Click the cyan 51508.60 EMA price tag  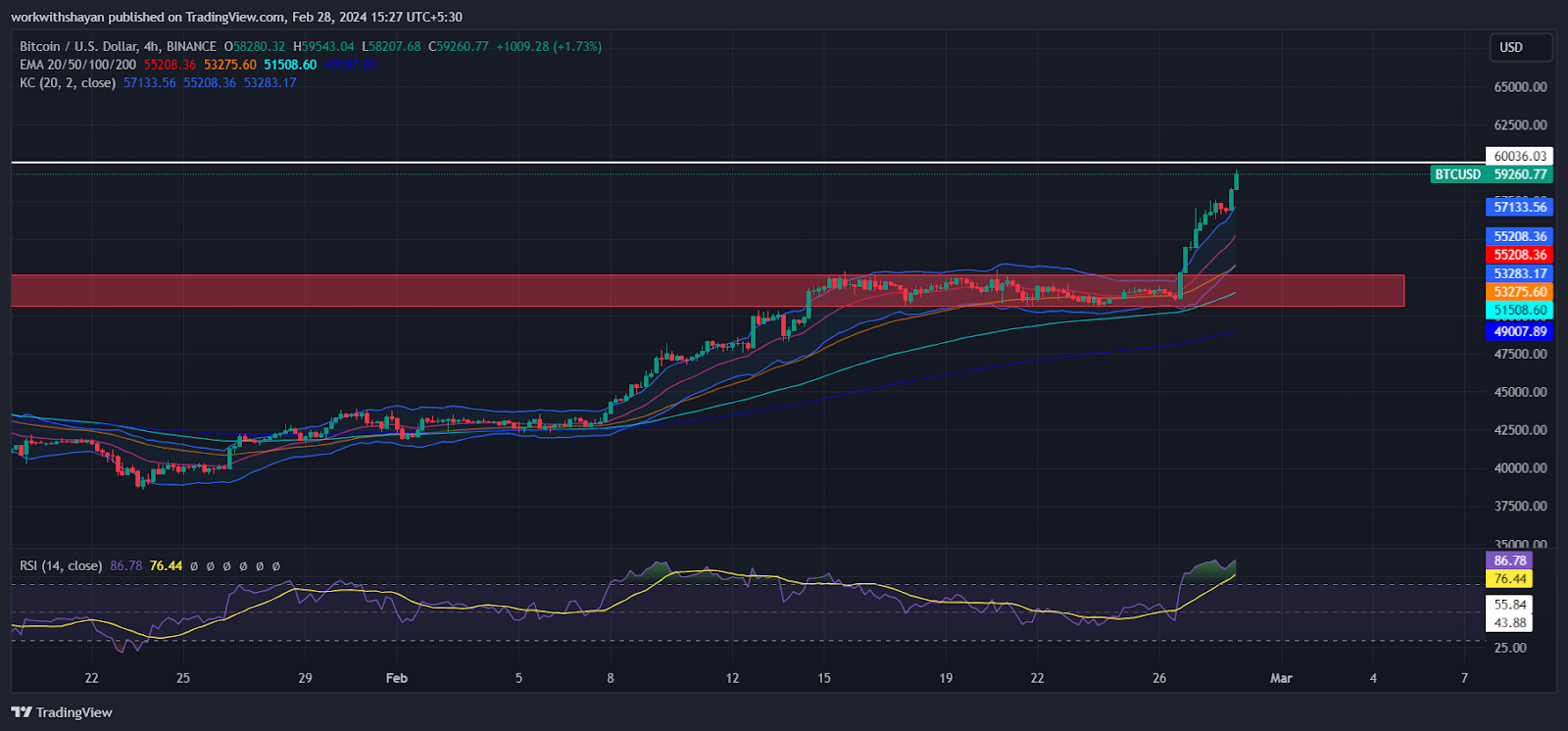[x=1519, y=311]
